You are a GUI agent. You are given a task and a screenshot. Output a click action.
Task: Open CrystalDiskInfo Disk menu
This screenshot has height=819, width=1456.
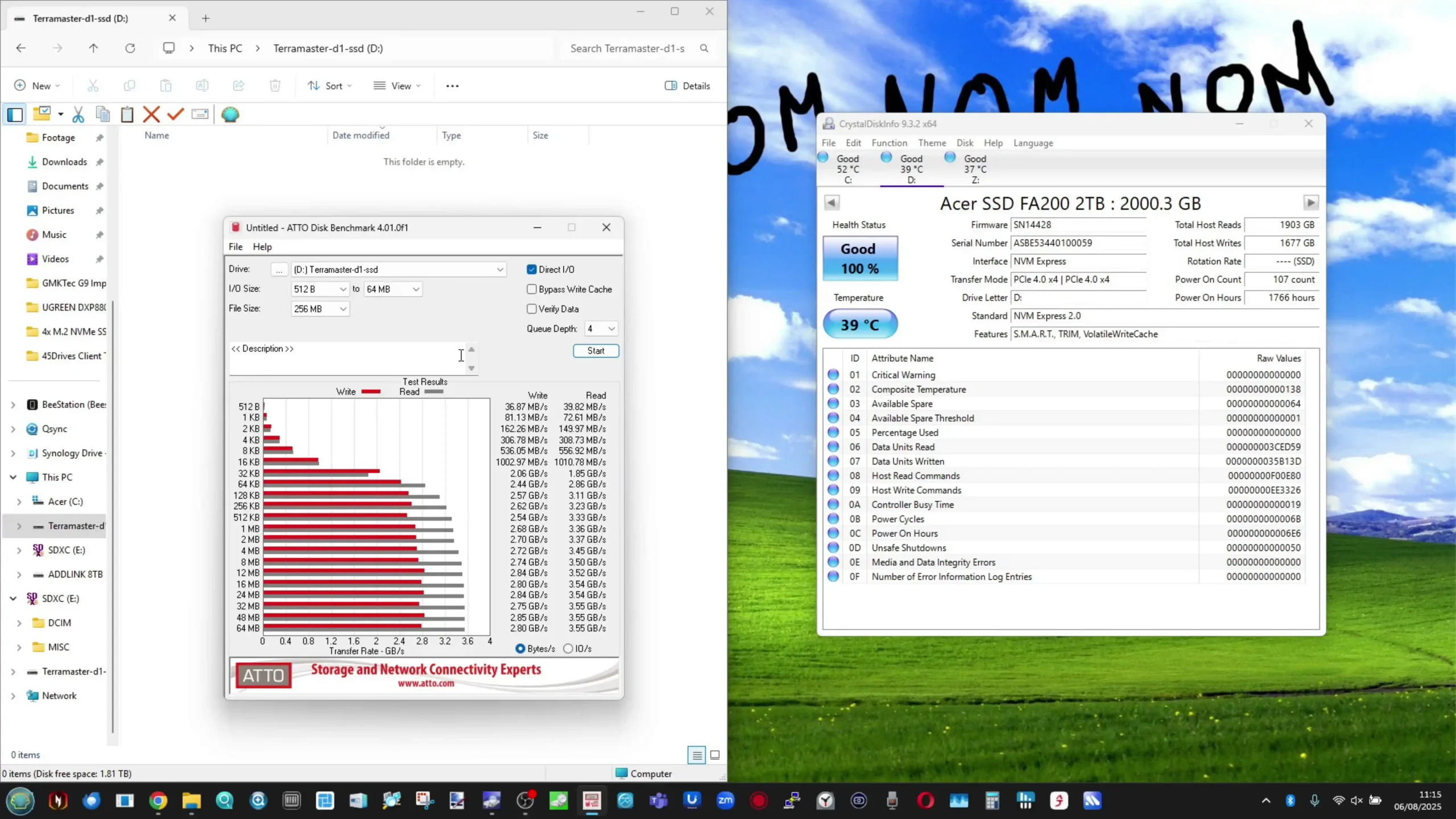click(x=965, y=143)
